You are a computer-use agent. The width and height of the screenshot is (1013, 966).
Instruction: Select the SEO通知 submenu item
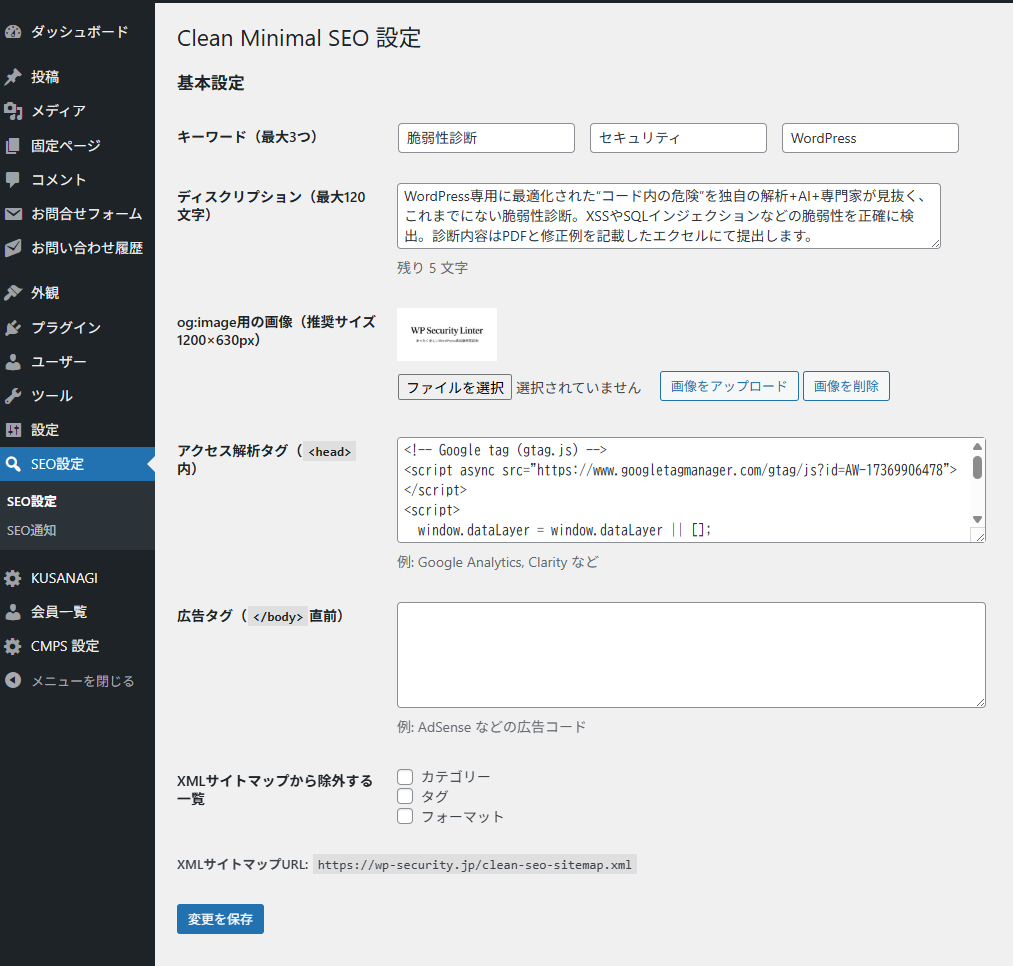point(32,530)
